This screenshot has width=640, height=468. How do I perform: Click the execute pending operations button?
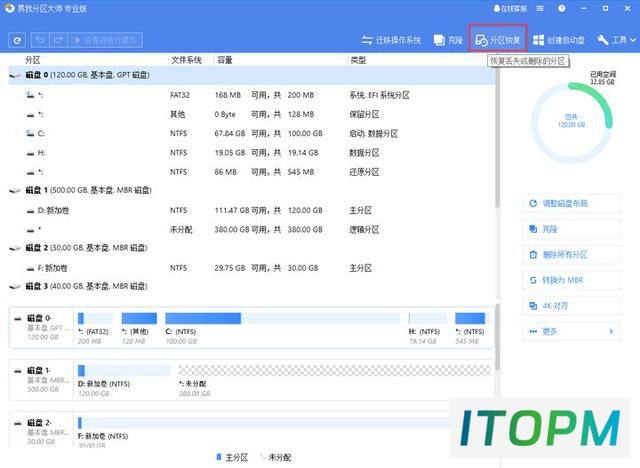[x=105, y=40]
